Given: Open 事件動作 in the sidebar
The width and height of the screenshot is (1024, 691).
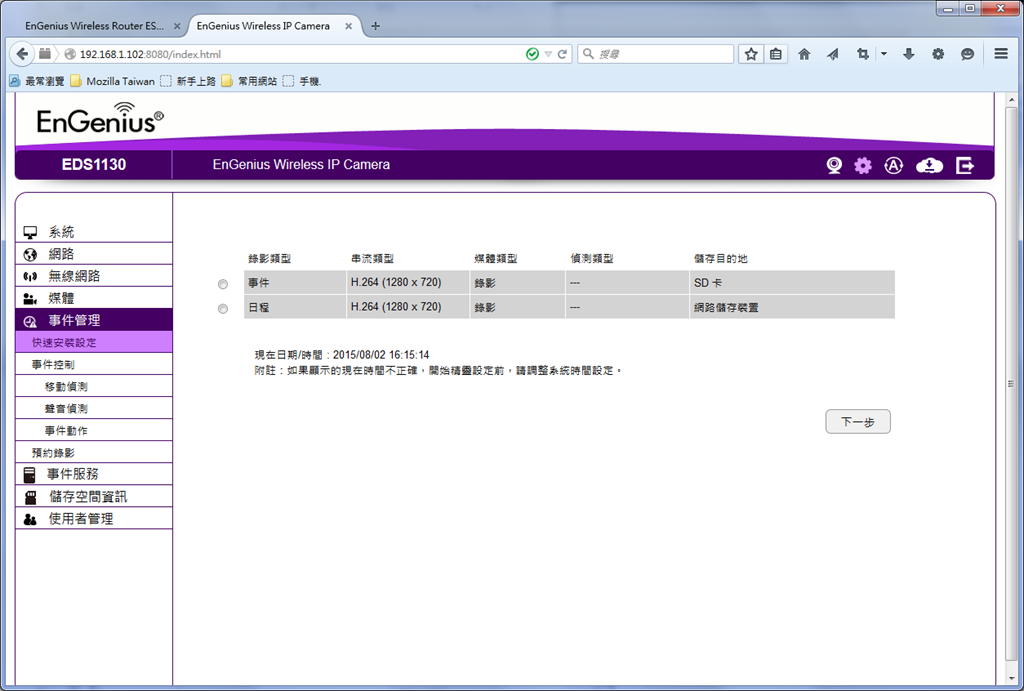Looking at the screenshot, I should click(x=94, y=430).
